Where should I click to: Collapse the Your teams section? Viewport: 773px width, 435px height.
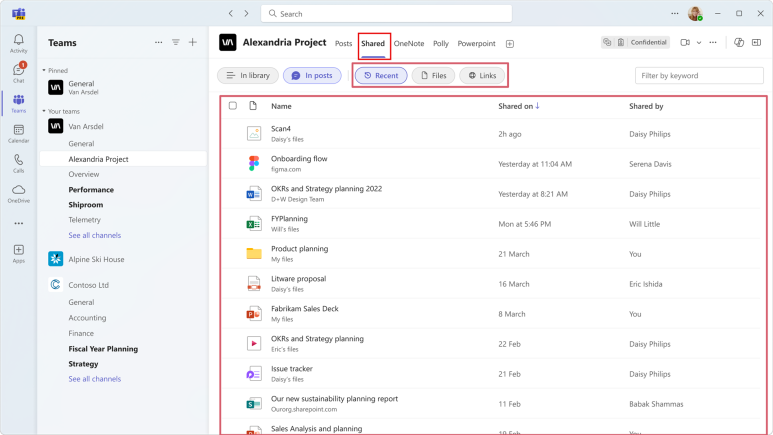click(x=44, y=111)
